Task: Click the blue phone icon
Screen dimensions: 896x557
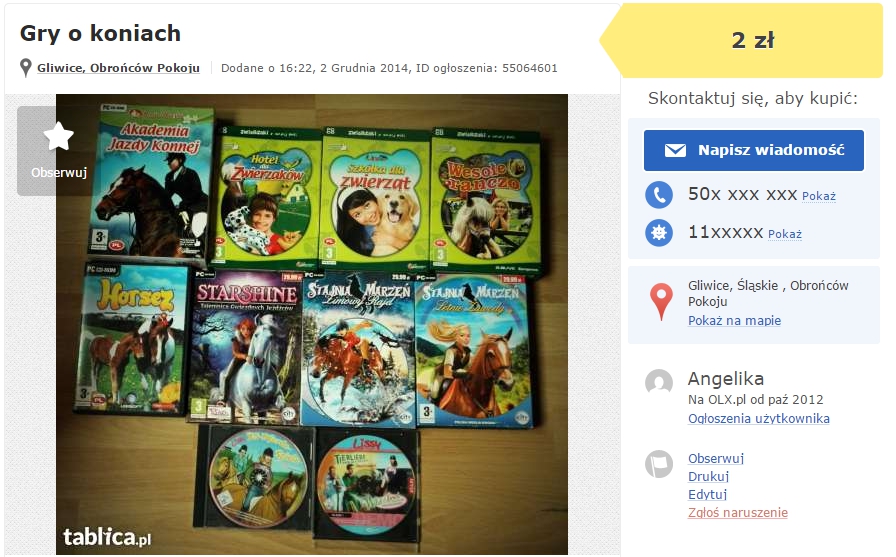Action: pos(659,195)
